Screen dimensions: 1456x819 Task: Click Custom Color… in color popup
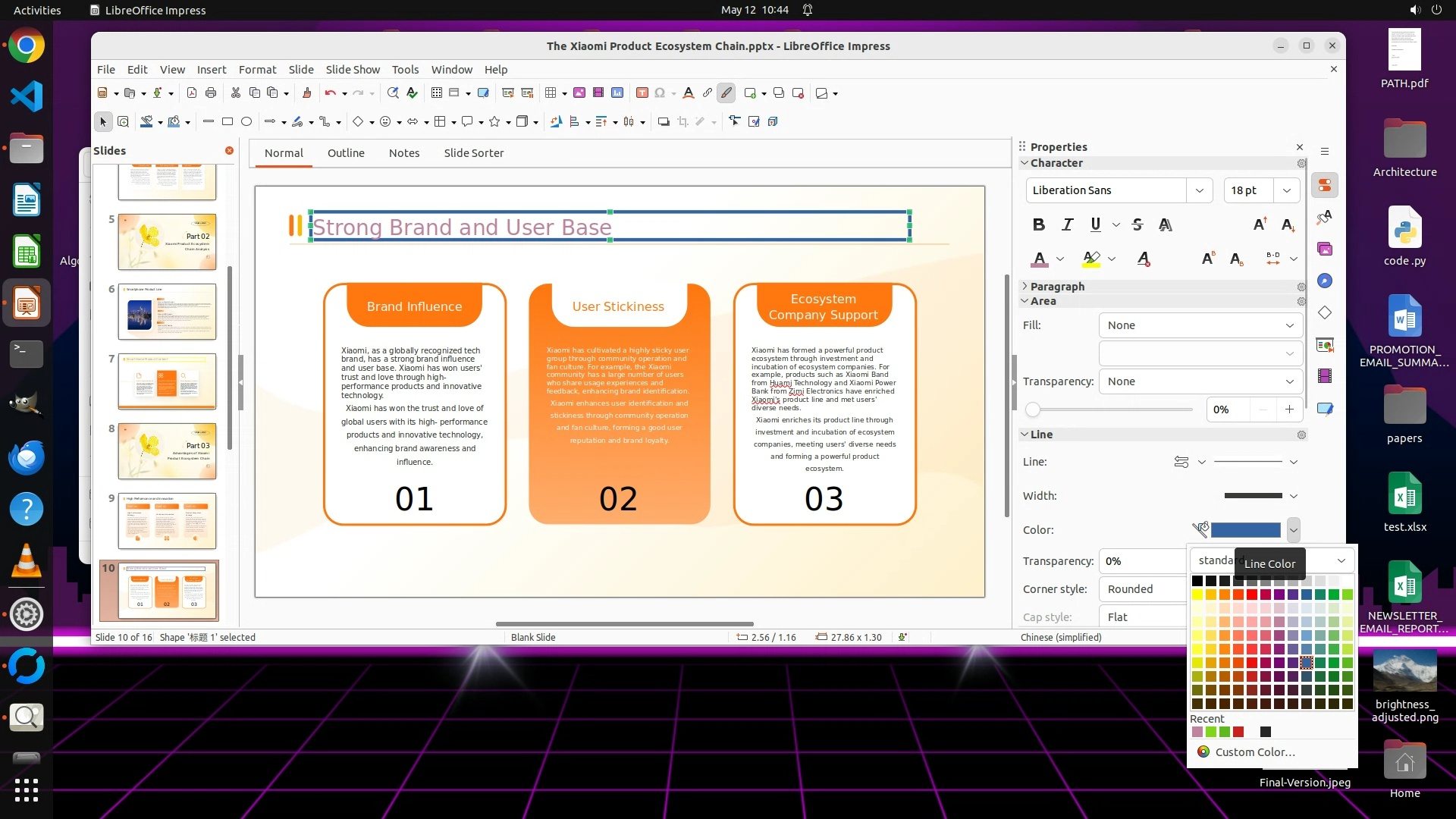1254,752
